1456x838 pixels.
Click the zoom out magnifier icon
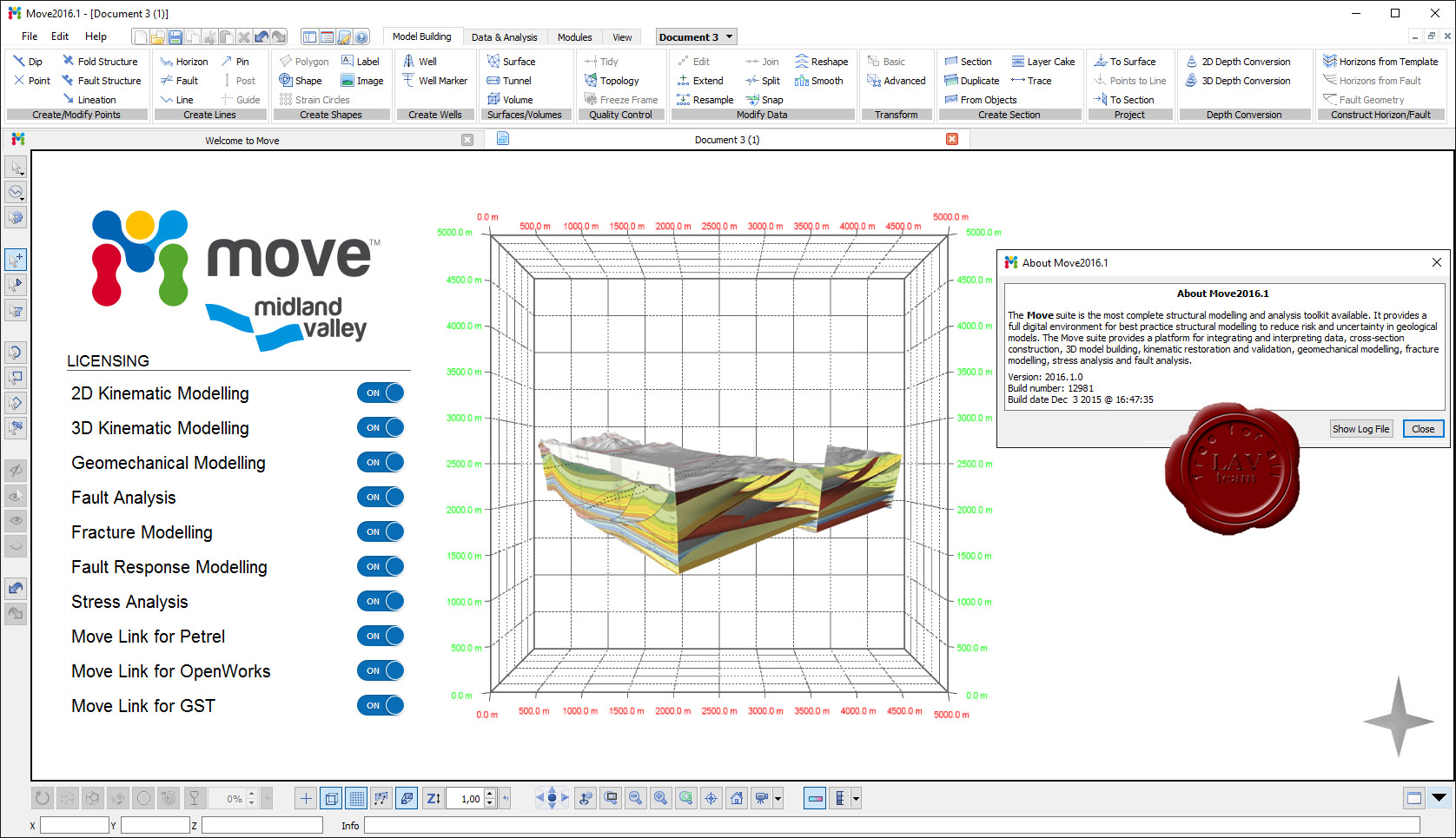pyautogui.click(x=636, y=798)
